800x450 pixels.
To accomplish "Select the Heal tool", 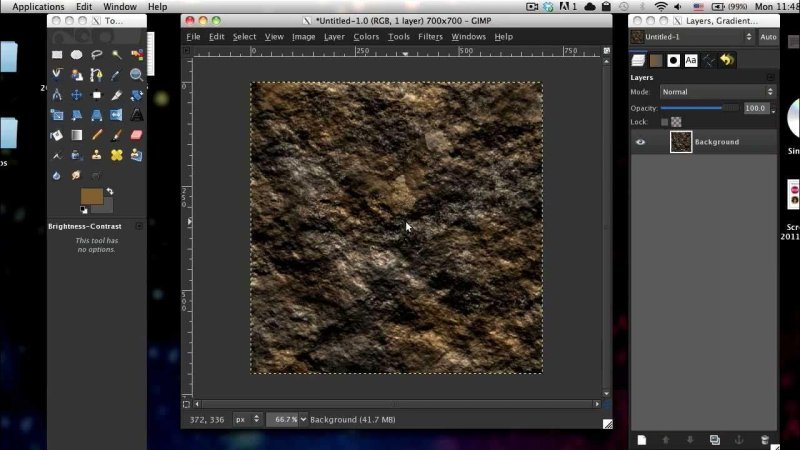I will (x=116, y=155).
